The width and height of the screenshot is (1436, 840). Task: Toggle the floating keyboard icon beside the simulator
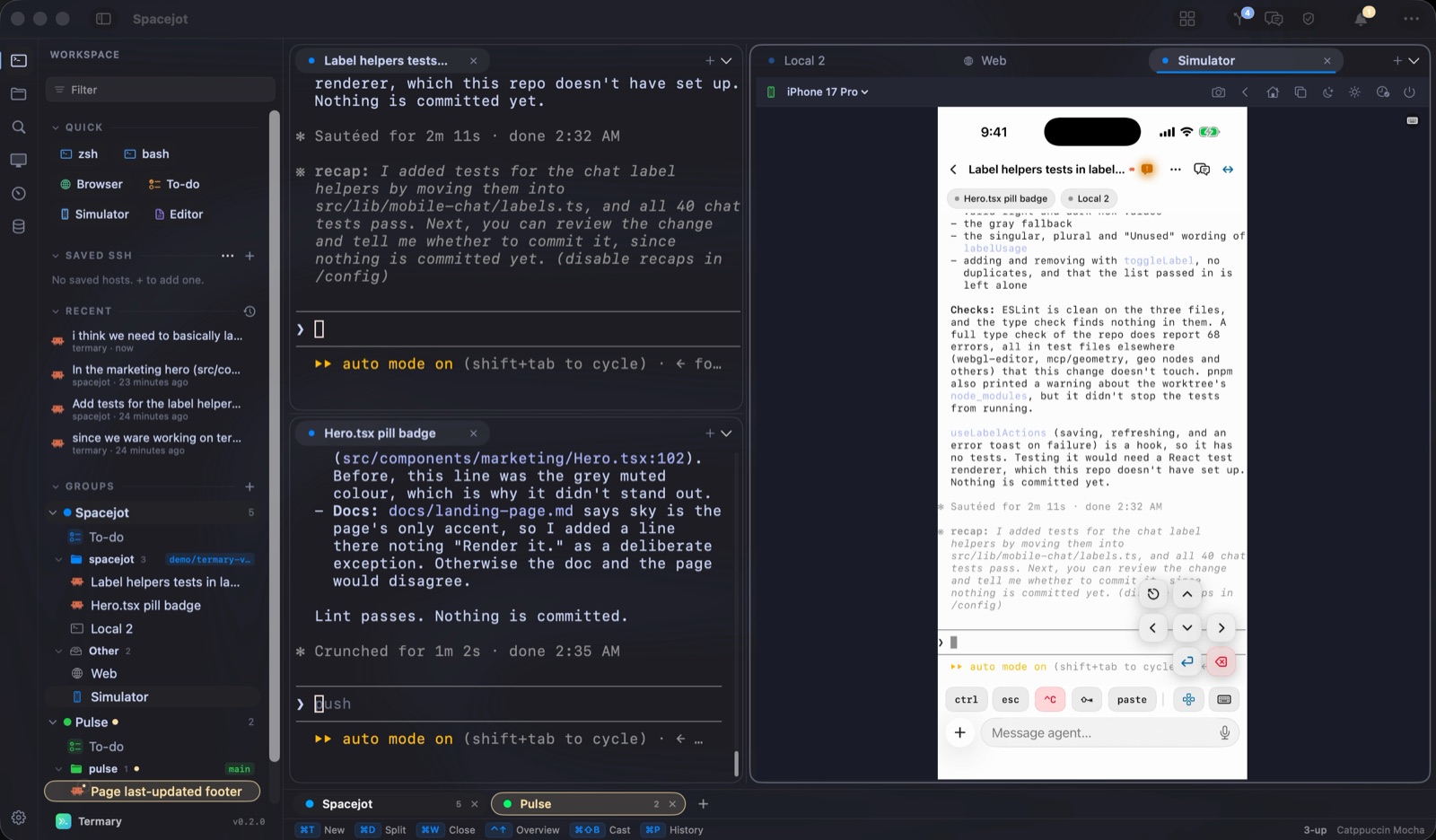point(1413,120)
